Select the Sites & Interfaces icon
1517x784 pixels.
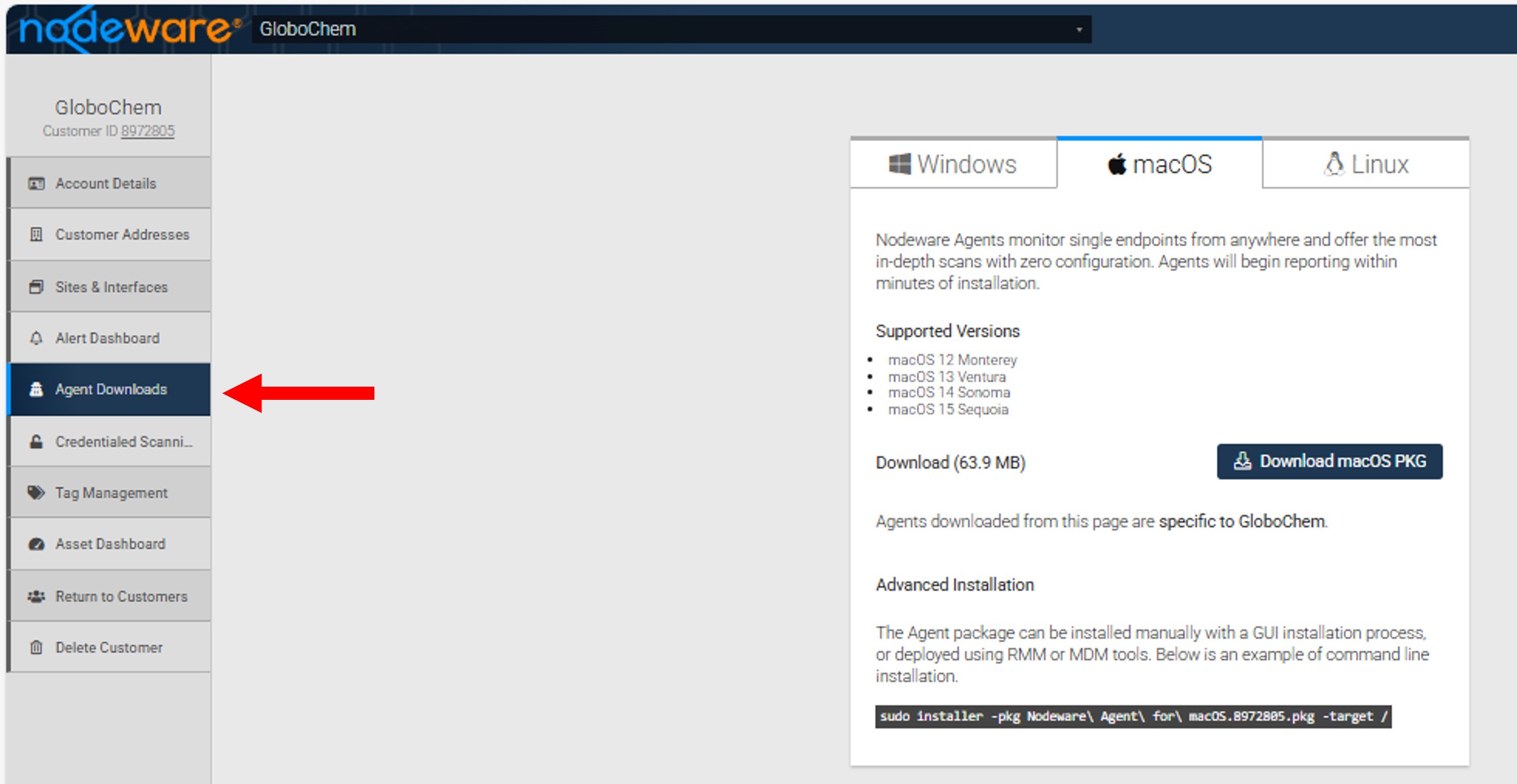[36, 286]
